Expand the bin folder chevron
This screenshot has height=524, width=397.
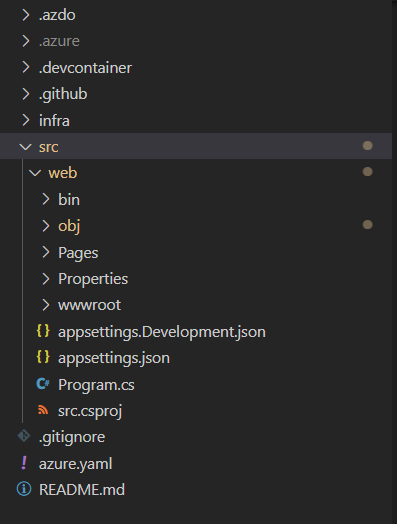tap(45, 200)
